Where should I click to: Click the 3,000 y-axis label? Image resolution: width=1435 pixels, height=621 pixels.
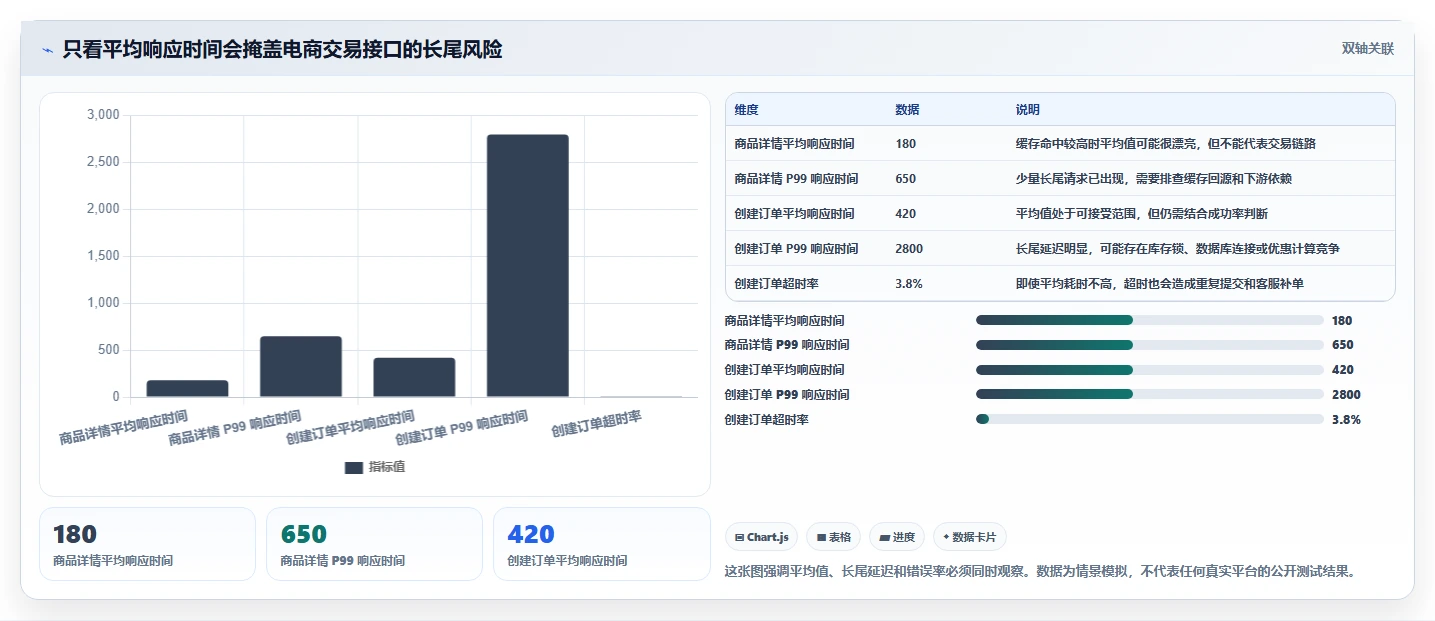tap(103, 115)
